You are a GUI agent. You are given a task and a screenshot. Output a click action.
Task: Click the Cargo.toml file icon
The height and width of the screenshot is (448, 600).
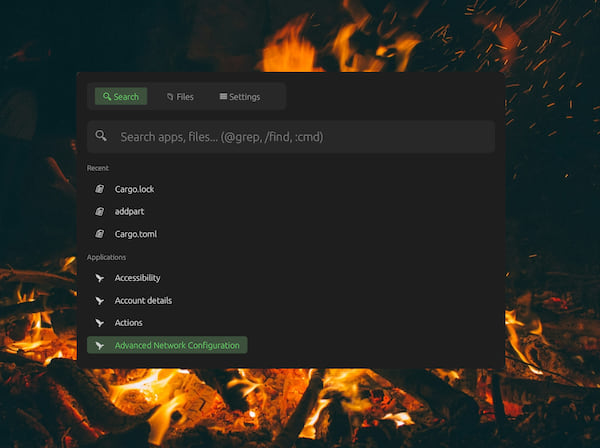(99, 234)
